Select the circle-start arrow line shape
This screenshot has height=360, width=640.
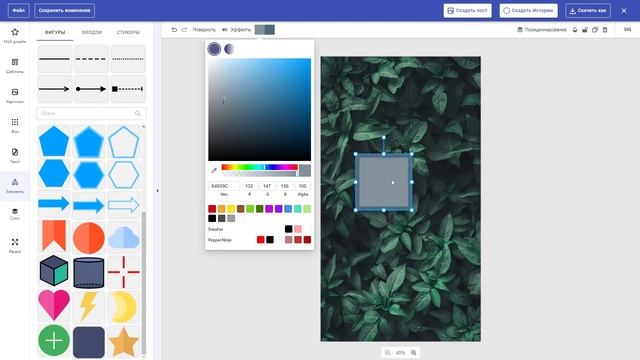(x=91, y=89)
